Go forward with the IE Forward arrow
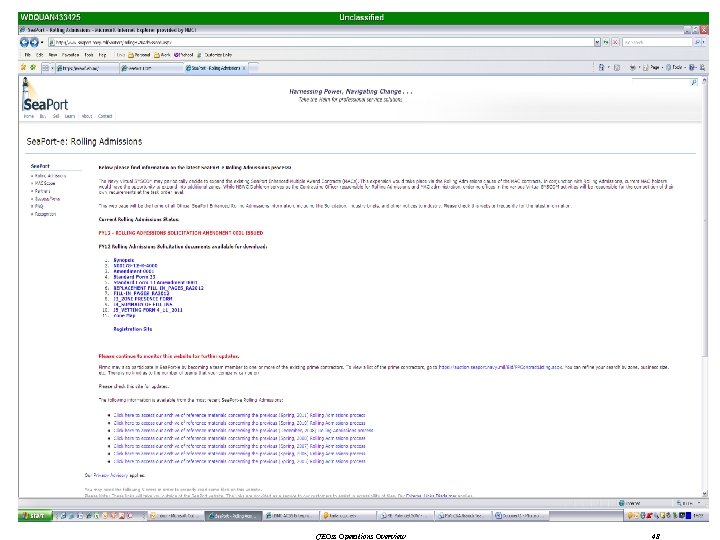720x540 pixels. point(34,42)
